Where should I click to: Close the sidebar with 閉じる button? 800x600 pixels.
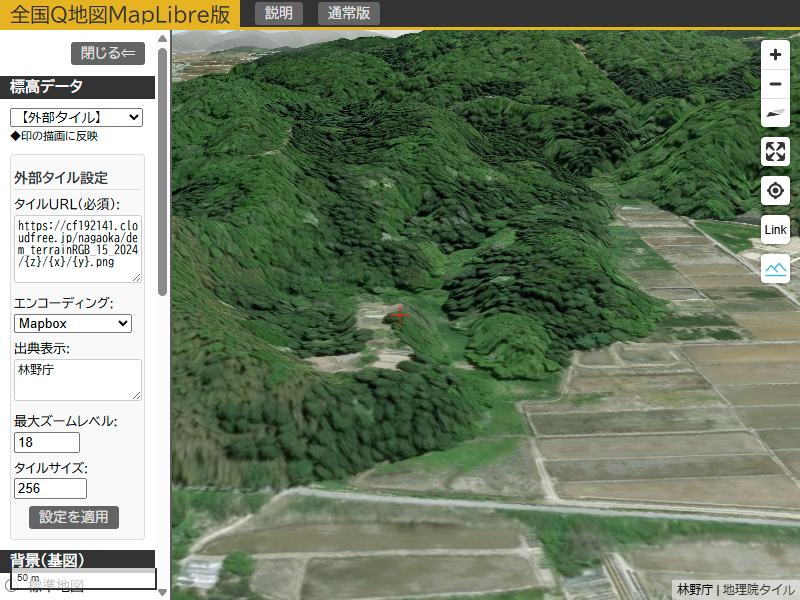[108, 53]
